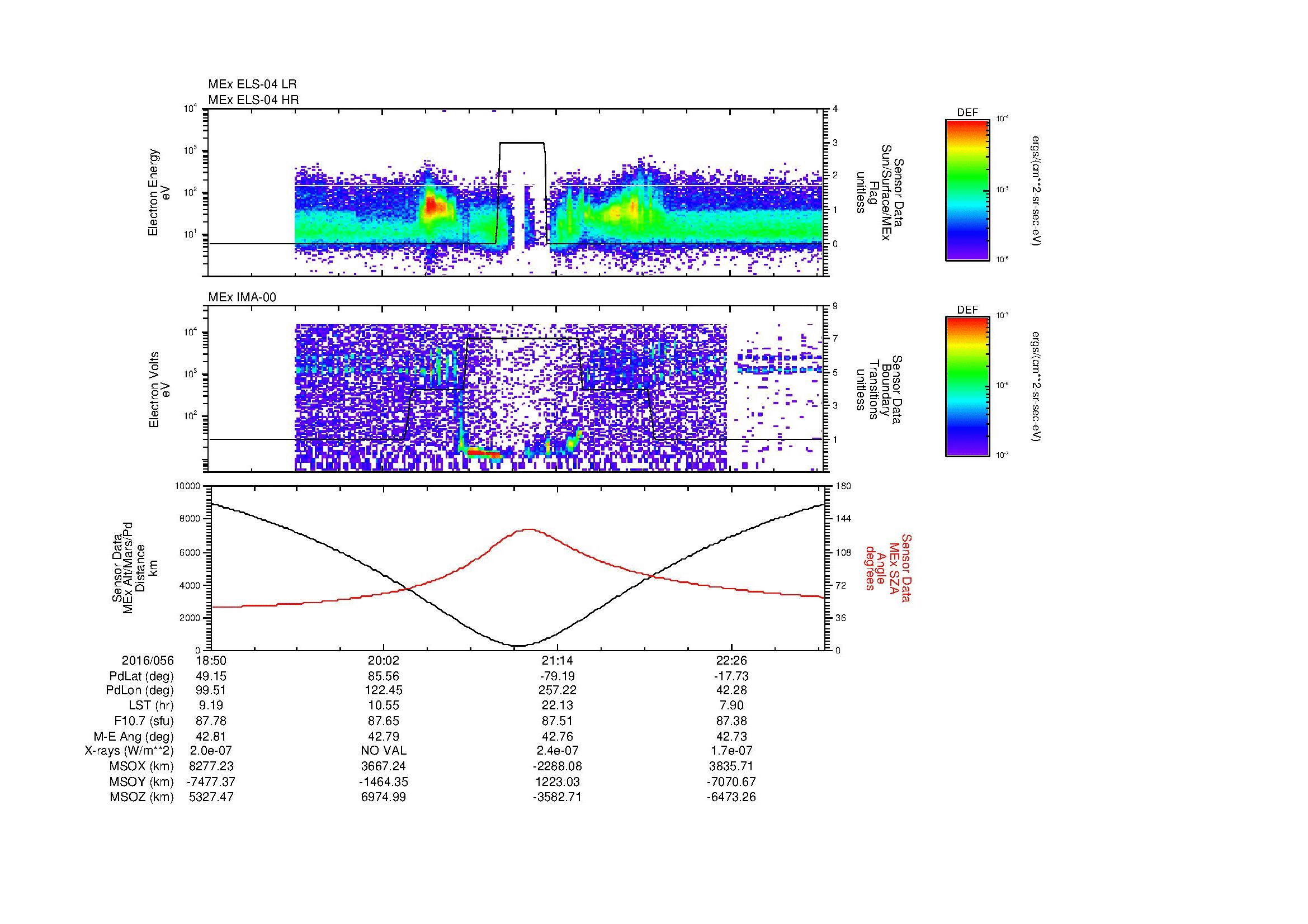Screen dimensions: 1308x924
Task: Click the 'Electron Energy eV' axis label
Action: coord(159,192)
